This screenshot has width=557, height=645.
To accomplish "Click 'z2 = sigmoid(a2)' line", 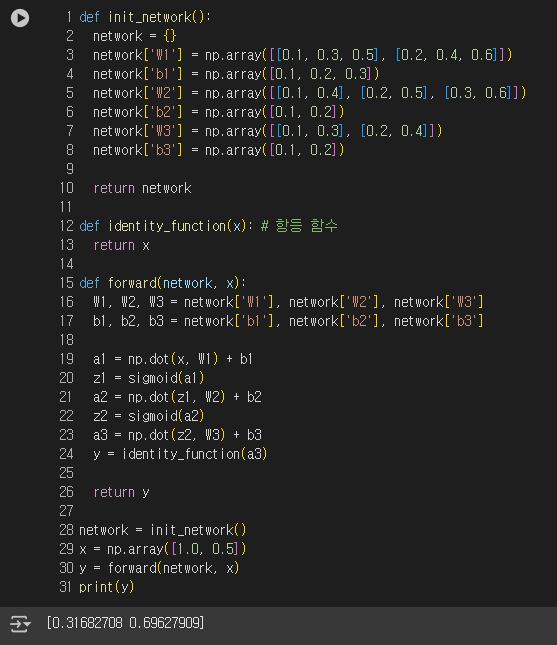I will pyautogui.click(x=149, y=416).
